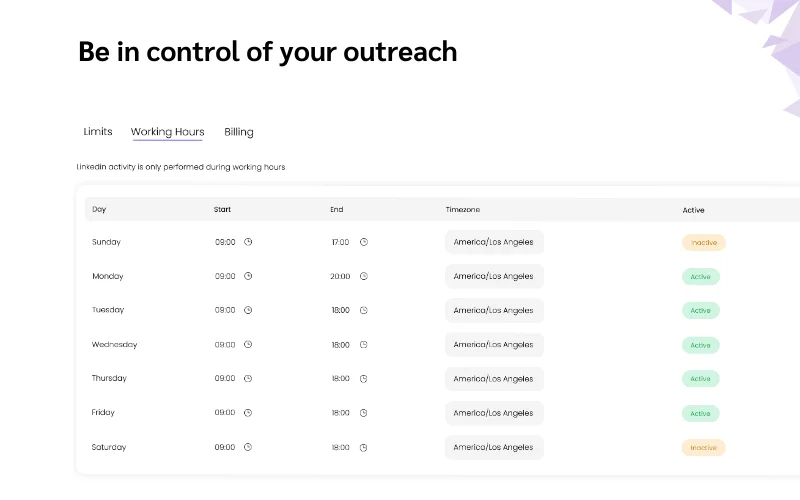This screenshot has width=800, height=500.
Task: Click the clock icon for Saturday start time
Action: point(248,447)
